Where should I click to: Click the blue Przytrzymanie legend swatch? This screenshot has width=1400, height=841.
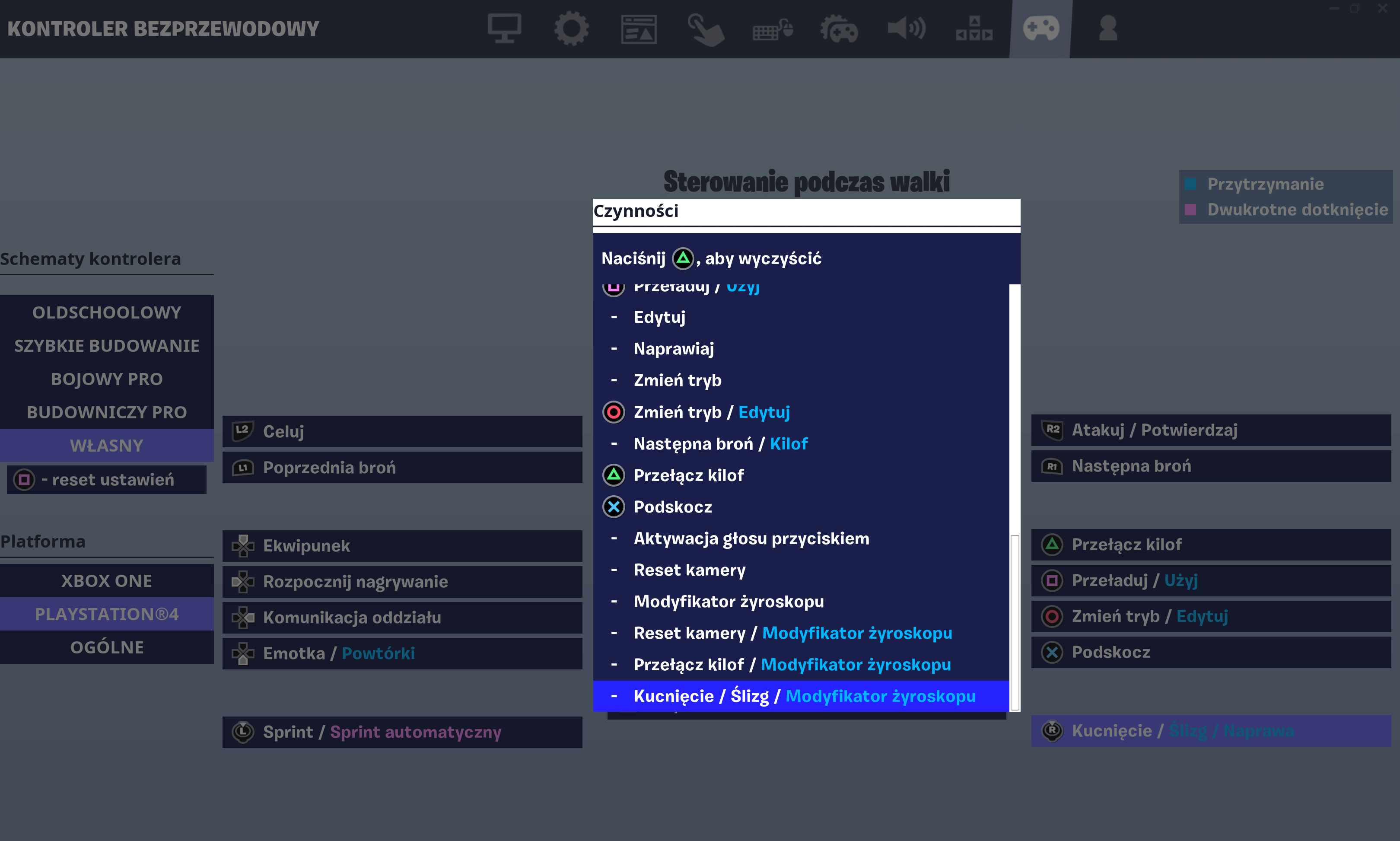pos(1190,184)
